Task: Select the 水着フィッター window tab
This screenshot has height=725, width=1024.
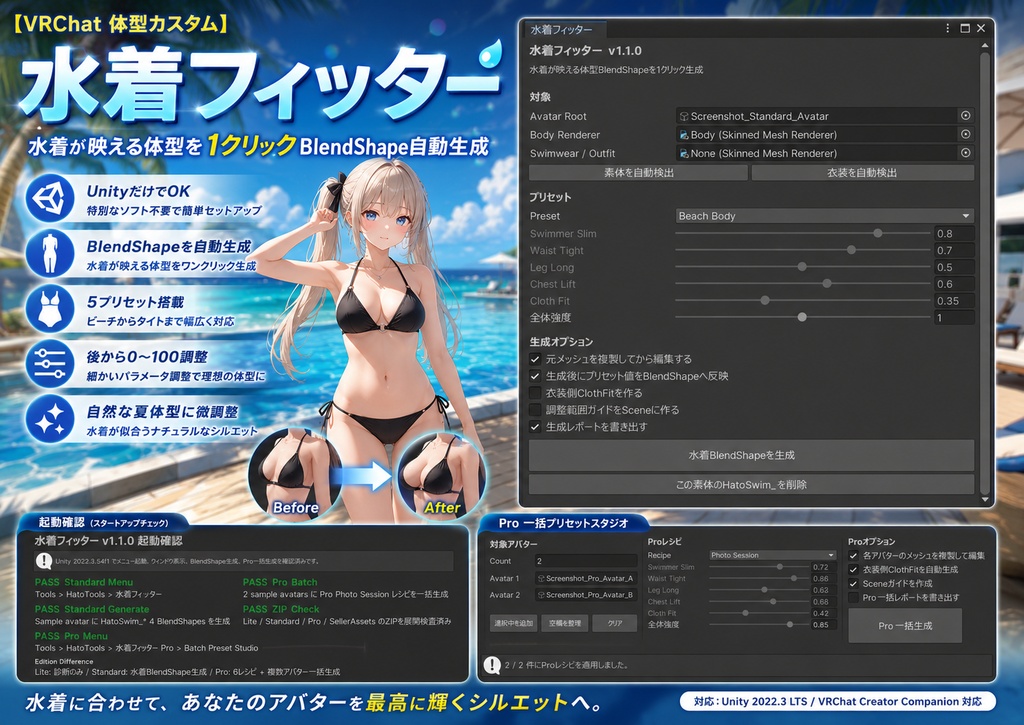Action: [x=565, y=29]
